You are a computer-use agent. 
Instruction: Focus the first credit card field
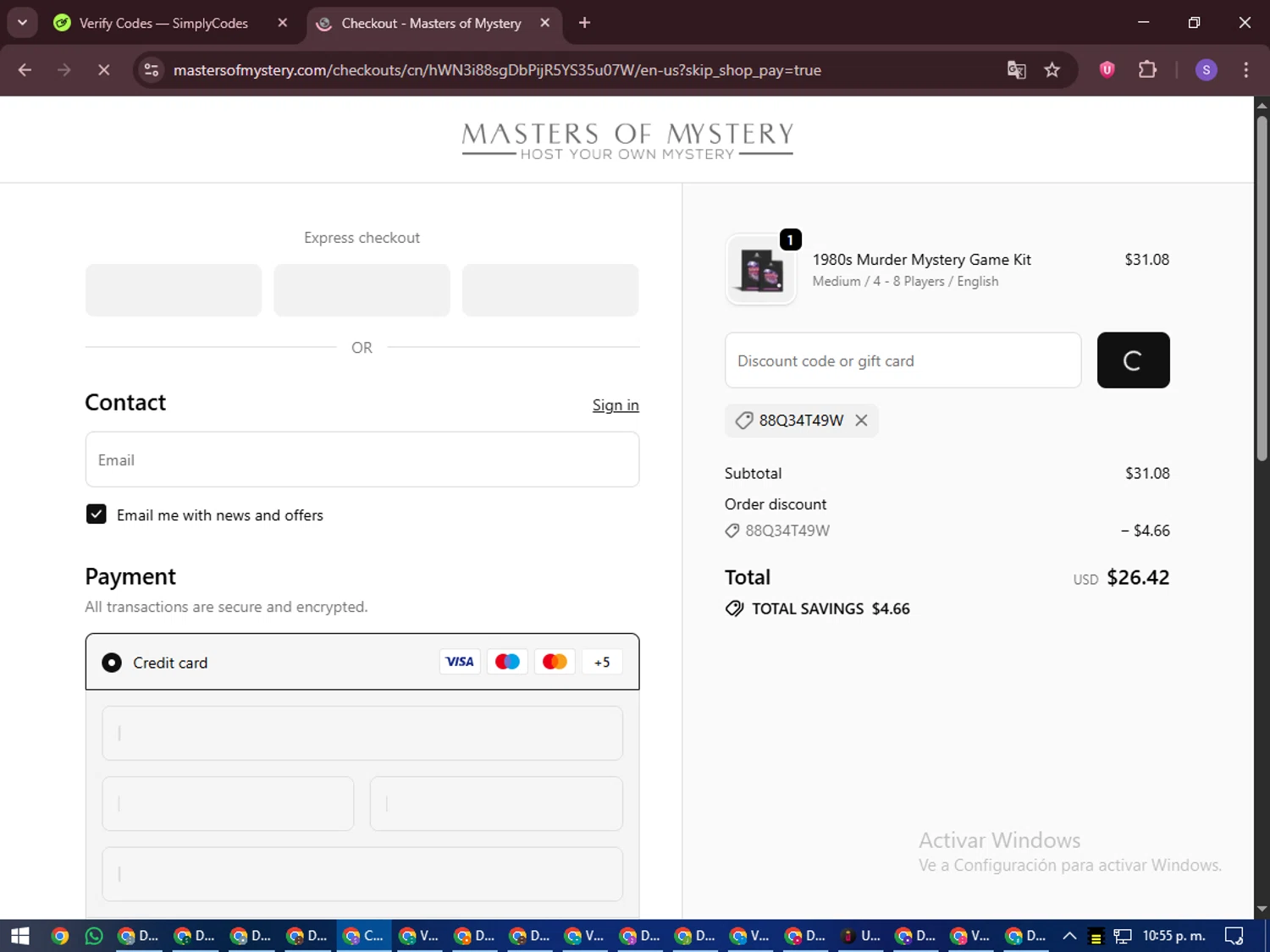[x=362, y=734]
